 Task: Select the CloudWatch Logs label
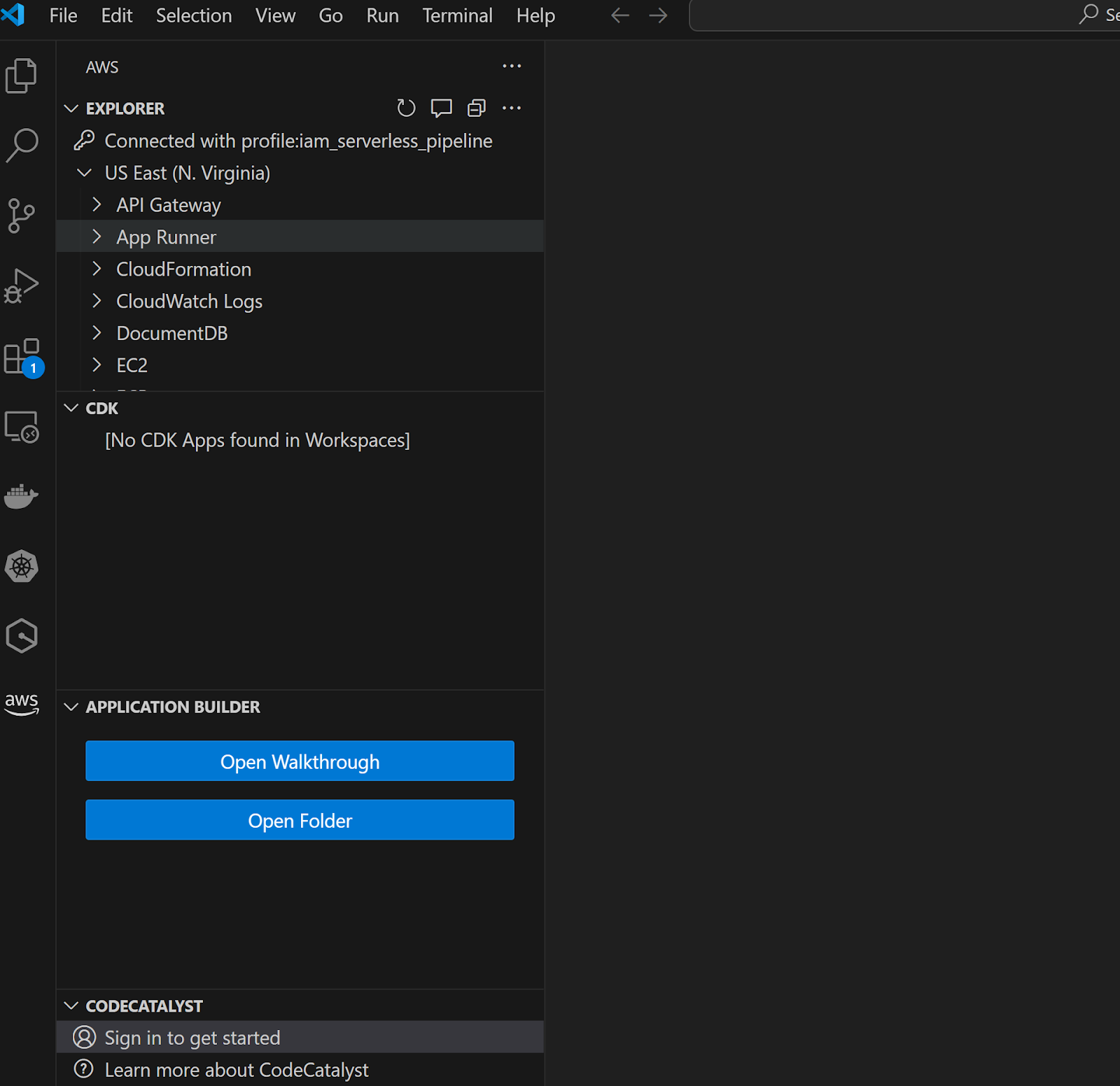[190, 301]
